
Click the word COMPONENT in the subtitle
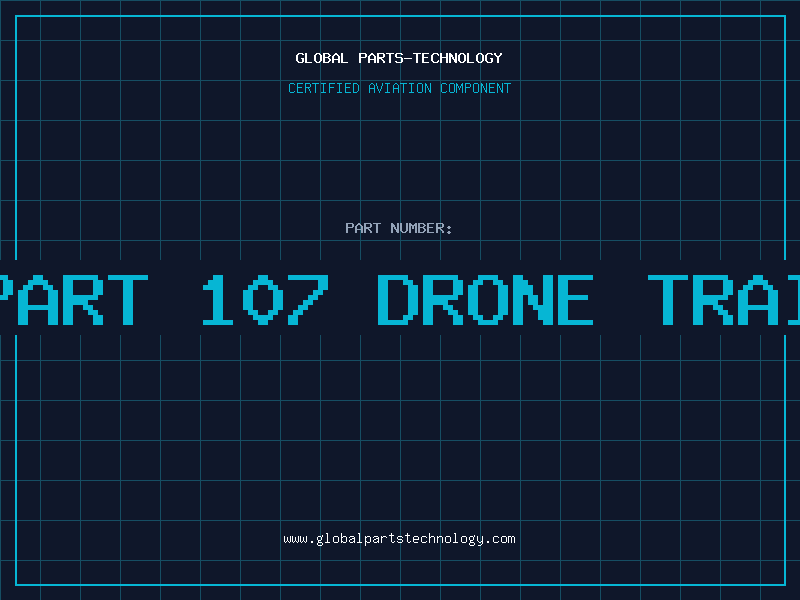[476, 88]
